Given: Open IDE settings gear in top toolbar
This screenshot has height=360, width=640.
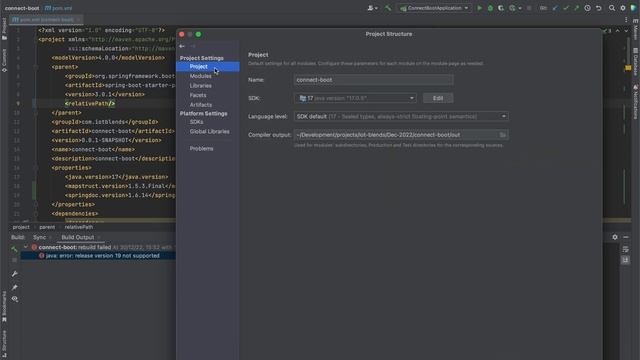Looking at the screenshot, I should click(x=623, y=8).
